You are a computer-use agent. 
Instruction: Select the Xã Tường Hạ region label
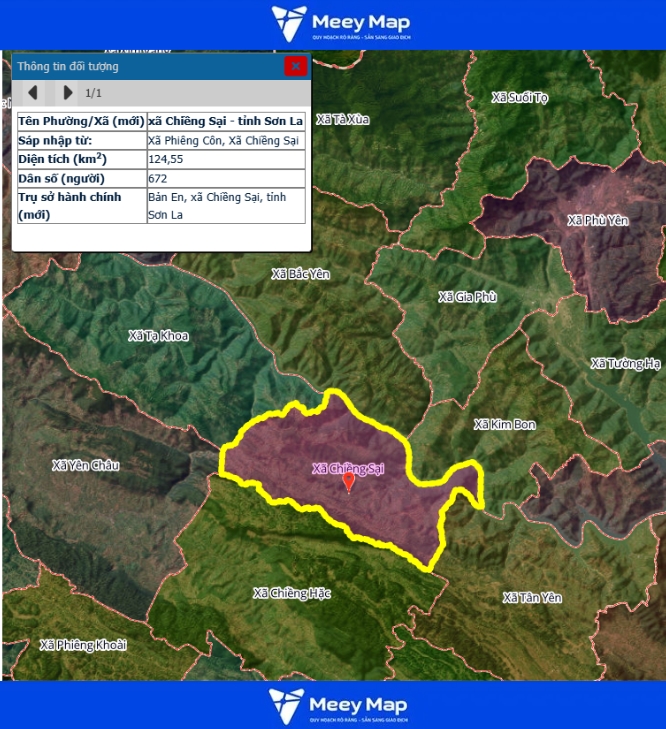tap(625, 363)
